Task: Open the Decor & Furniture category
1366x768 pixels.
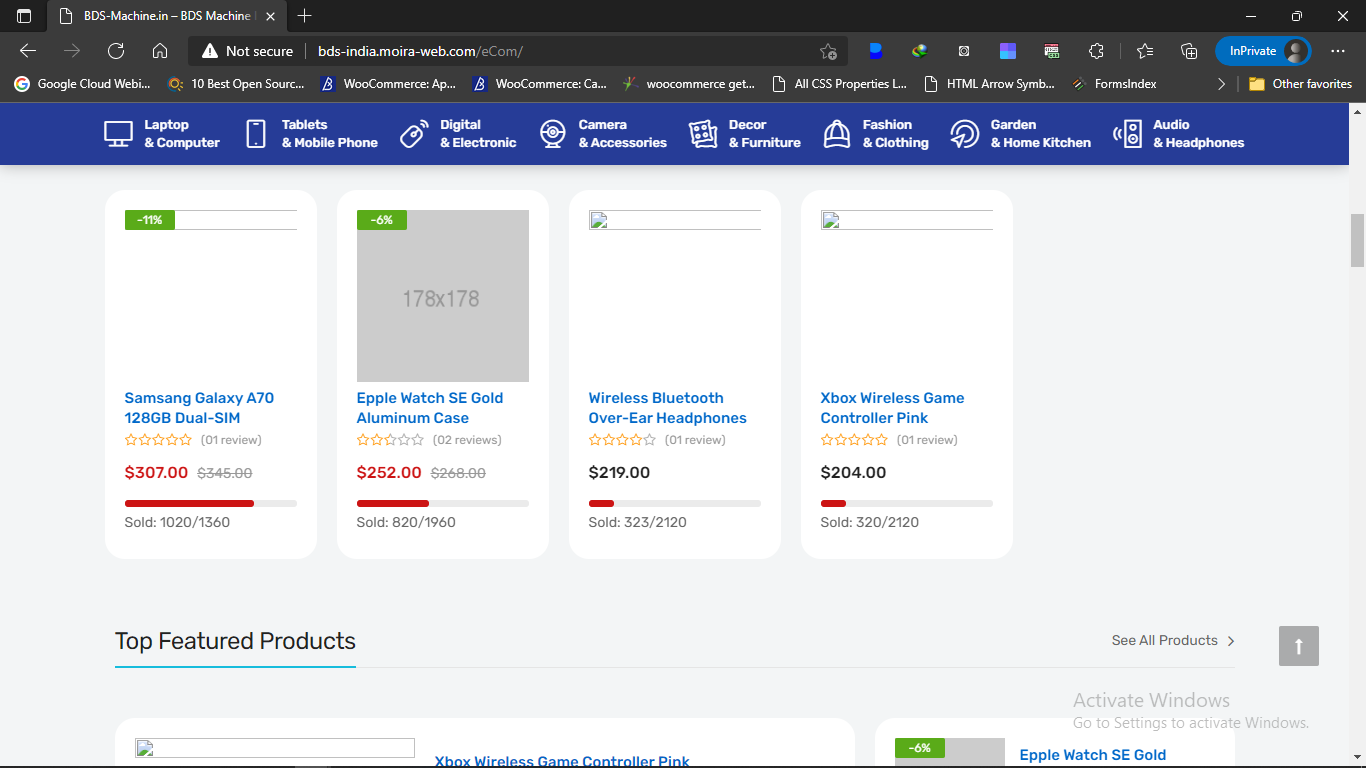Action: pos(745,134)
